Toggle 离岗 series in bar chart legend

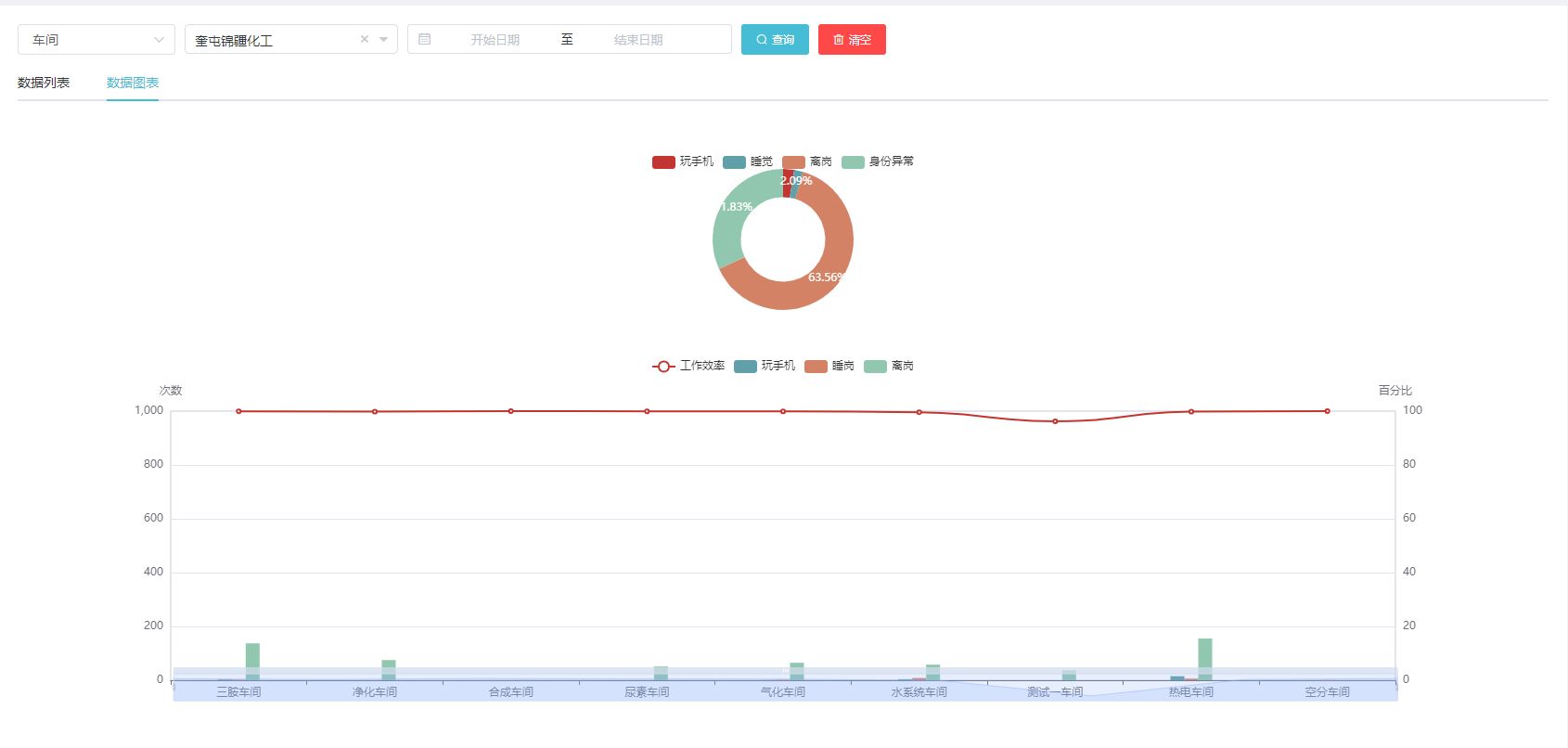point(875,367)
